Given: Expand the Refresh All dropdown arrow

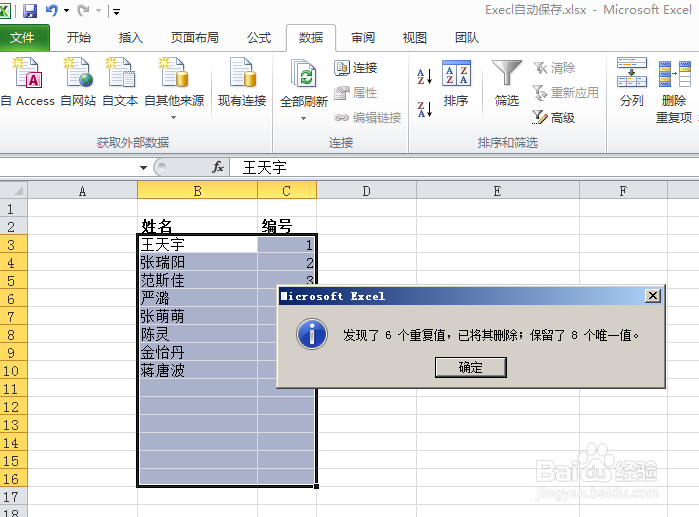Looking at the screenshot, I should click(304, 119).
